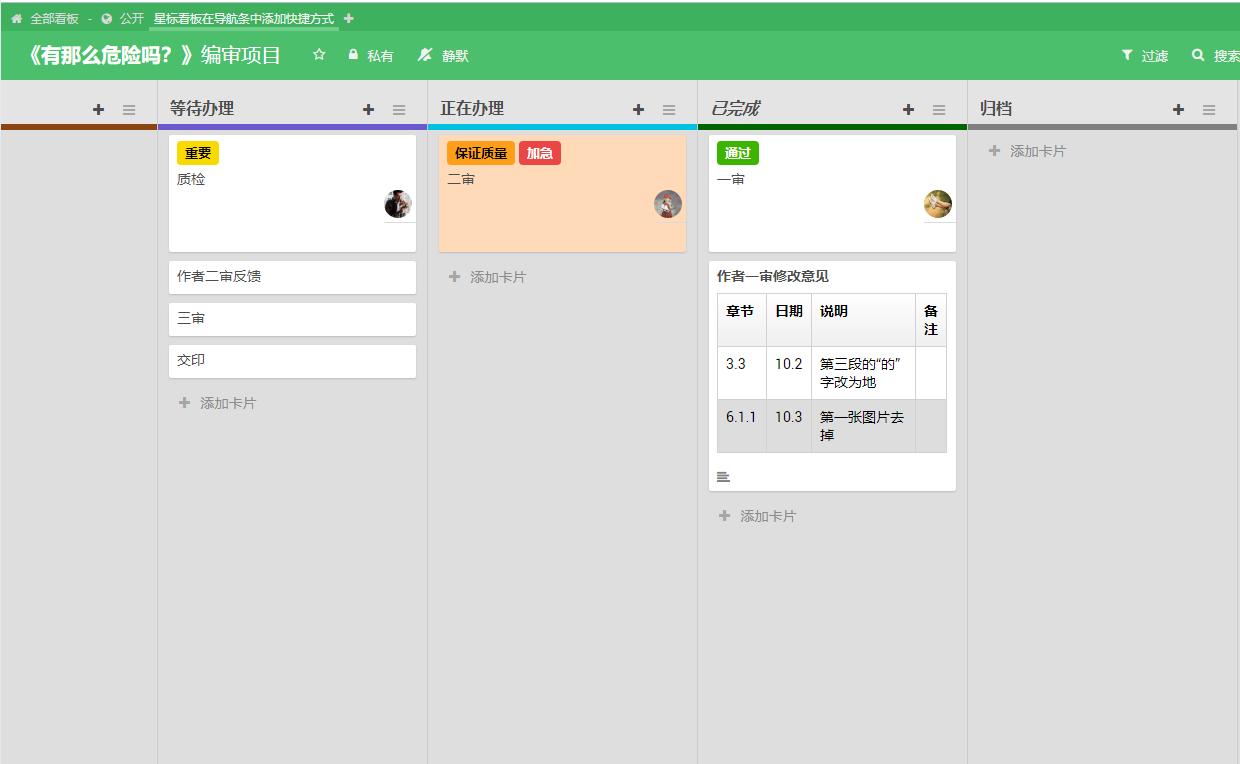Click the yellow 重要 label
The image size is (1240, 764).
(198, 153)
